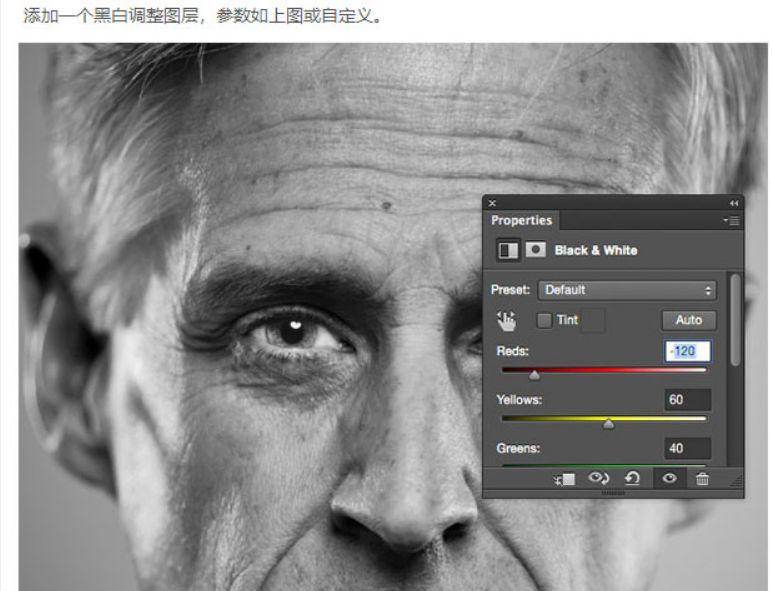Close the Properties panel with the X icon
This screenshot has width=772, height=591.
click(x=492, y=203)
